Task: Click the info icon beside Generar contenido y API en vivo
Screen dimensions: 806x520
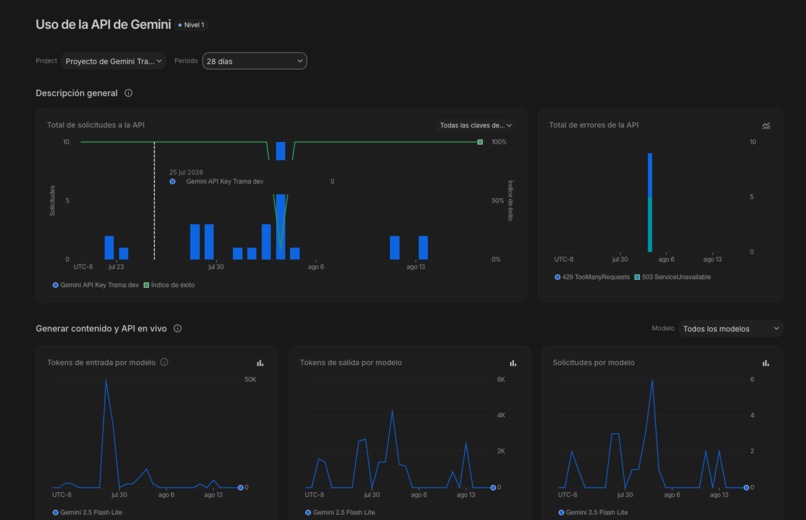Action: tap(177, 328)
